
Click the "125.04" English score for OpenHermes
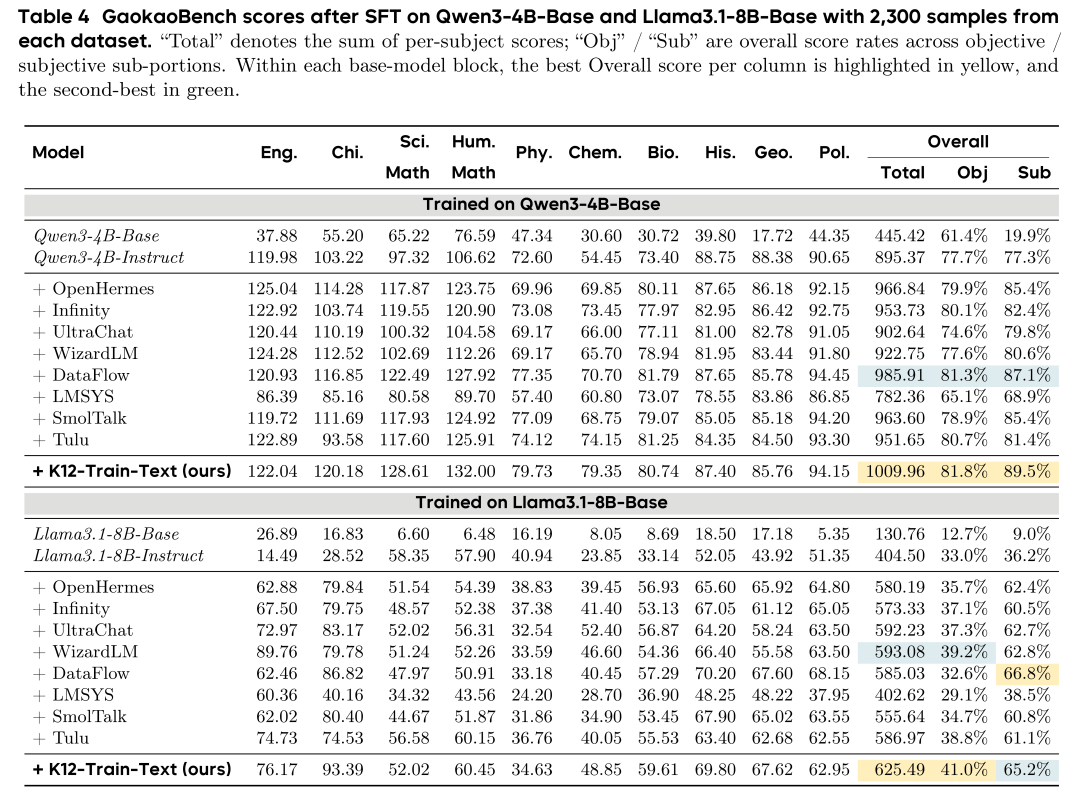272,289
